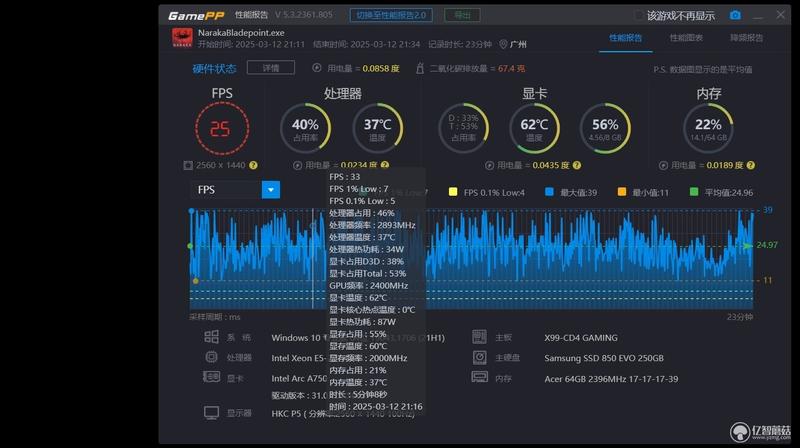This screenshot has width=800, height=448.
Task: Click the GPU D/T usage gauge
Action: tap(463, 129)
